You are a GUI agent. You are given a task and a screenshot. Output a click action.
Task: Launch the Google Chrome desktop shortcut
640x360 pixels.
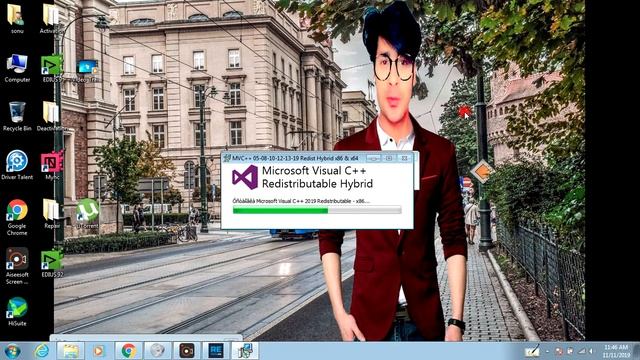coord(17,217)
